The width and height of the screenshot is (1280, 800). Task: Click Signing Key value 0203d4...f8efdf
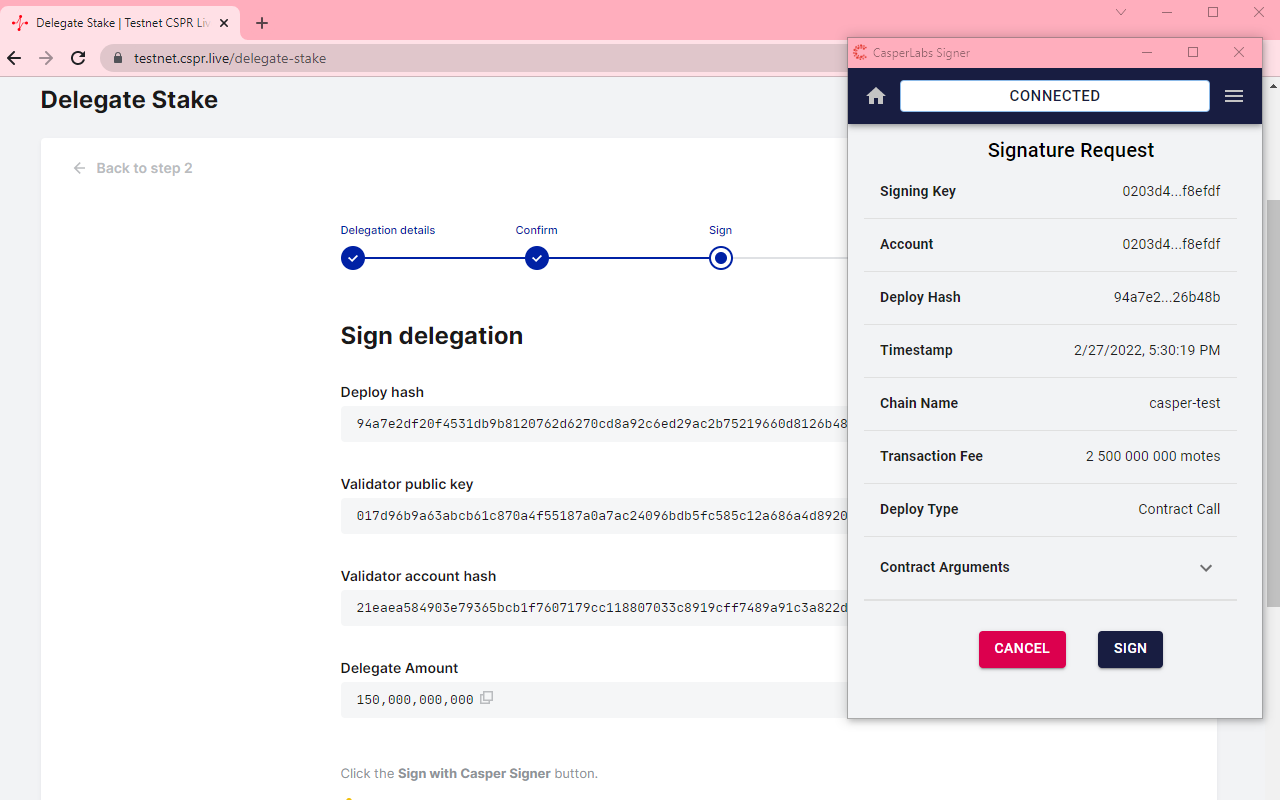point(1171,191)
